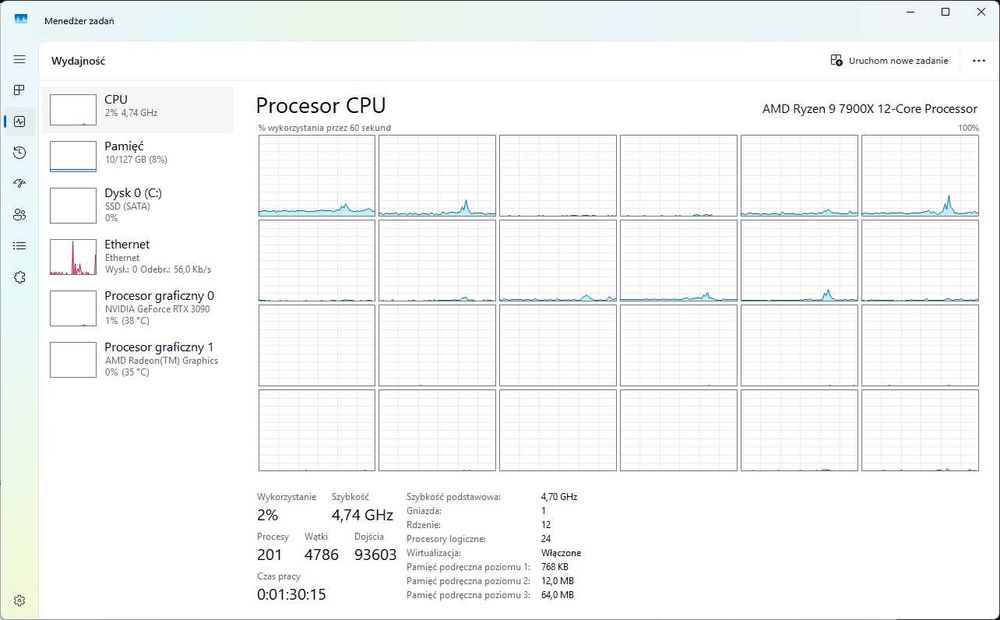Click 'Pamięć podręczna poziomu 2:' label
Image resolution: width=1000 pixels, height=620 pixels.
pos(468,581)
